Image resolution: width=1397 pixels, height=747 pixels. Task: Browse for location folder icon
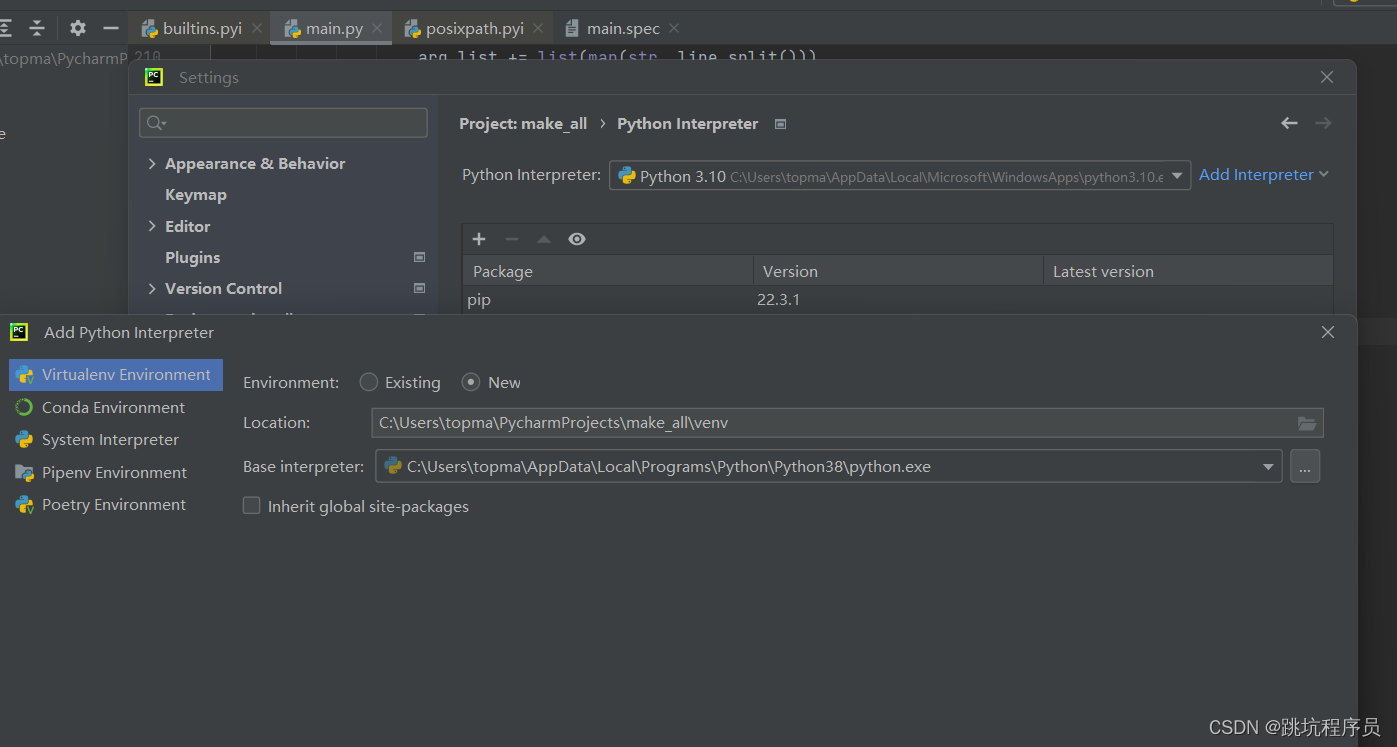(1307, 423)
